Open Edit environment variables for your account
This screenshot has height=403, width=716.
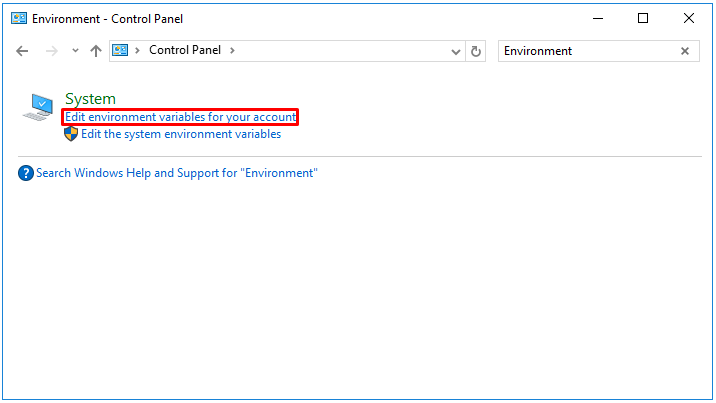tap(180, 117)
